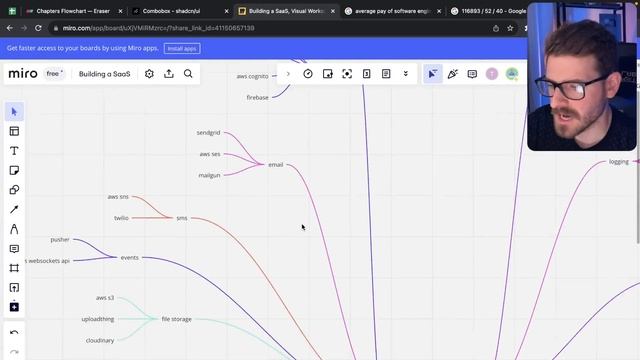
Task: Select the Pen drawing tool
Action: (14, 229)
